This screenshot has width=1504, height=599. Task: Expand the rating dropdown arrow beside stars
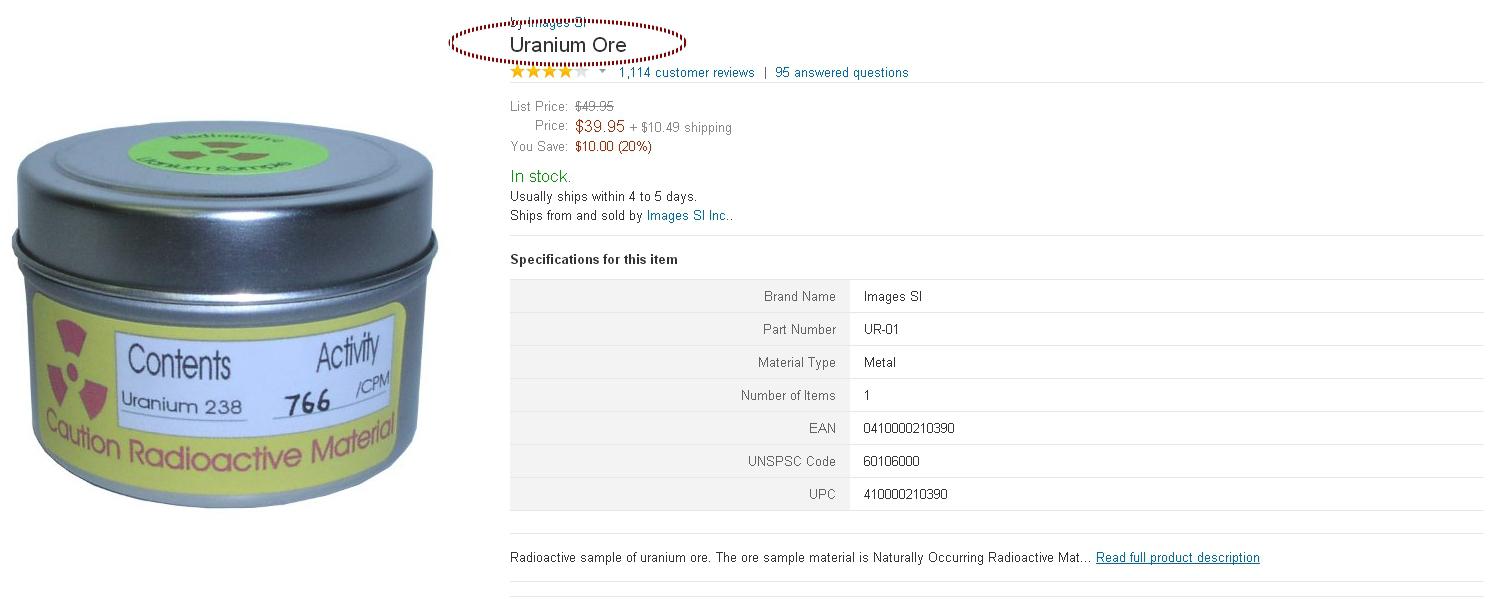(602, 72)
